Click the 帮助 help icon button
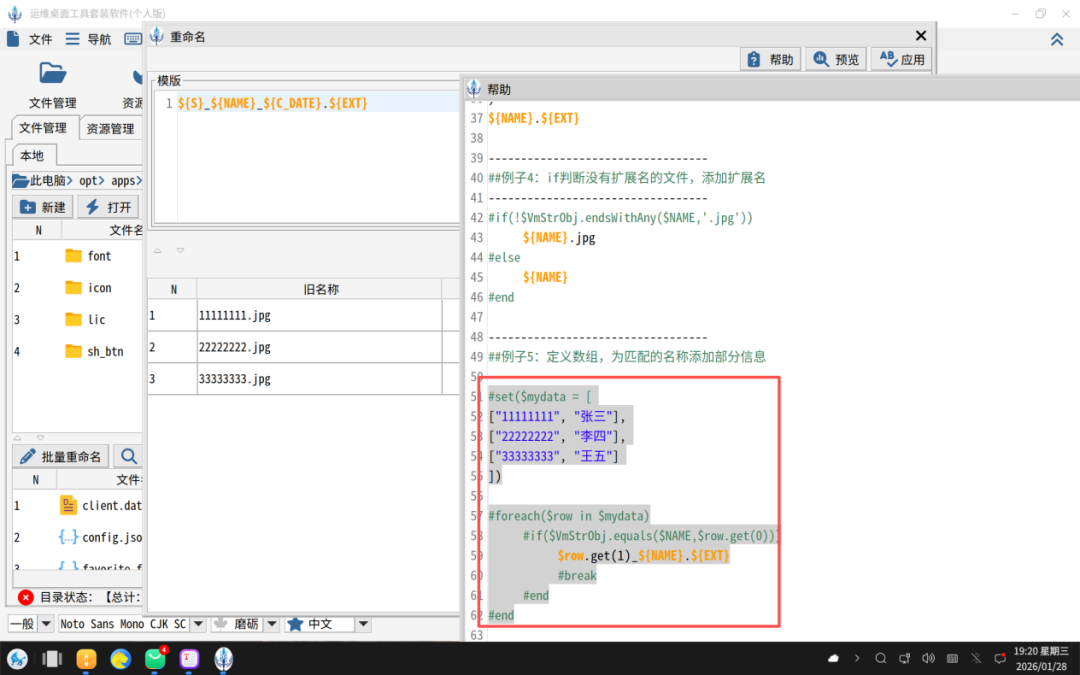Image resolution: width=1080 pixels, height=675 pixels. tap(769, 60)
